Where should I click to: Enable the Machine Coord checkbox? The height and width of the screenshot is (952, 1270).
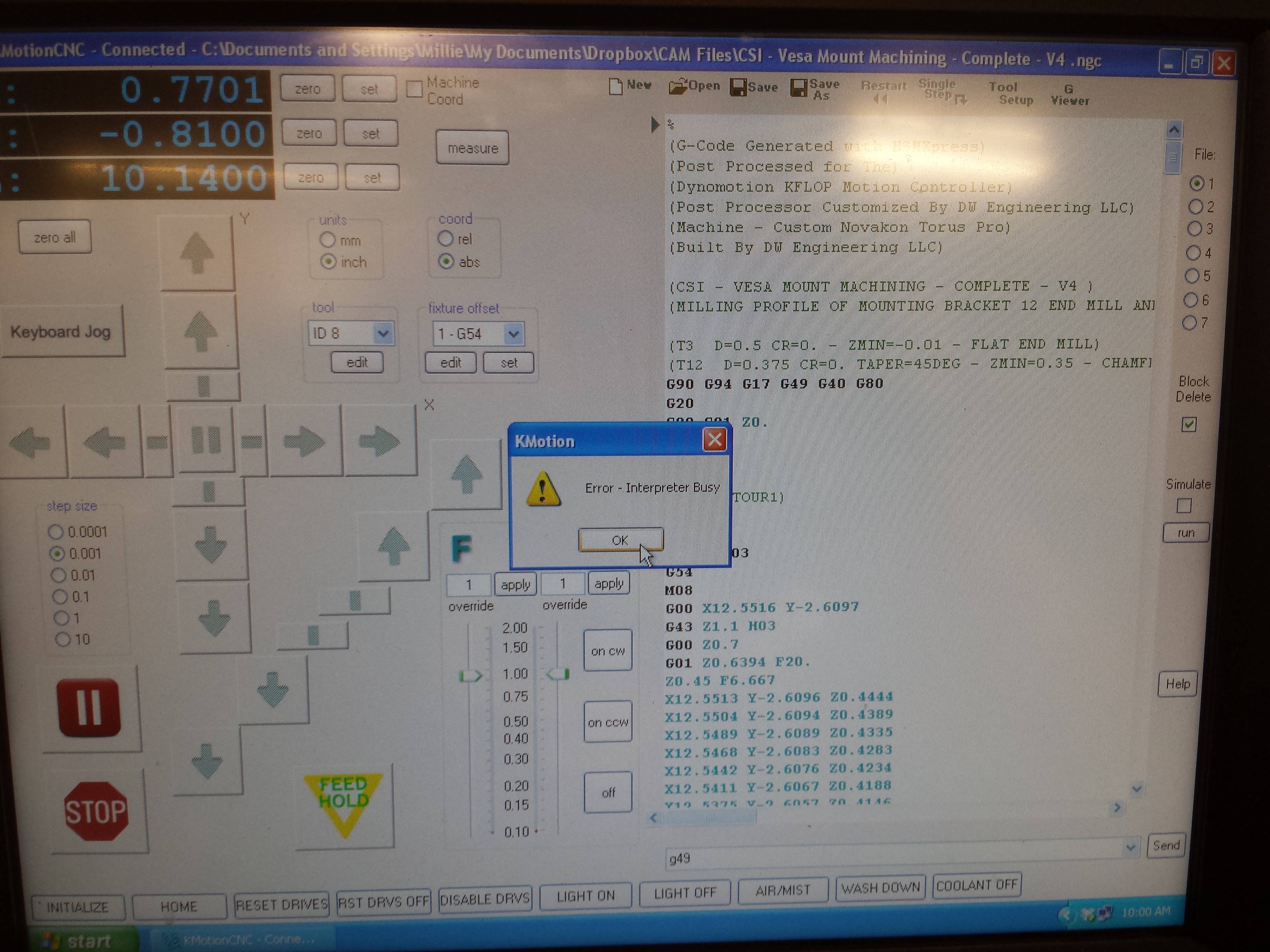pyautogui.click(x=414, y=89)
